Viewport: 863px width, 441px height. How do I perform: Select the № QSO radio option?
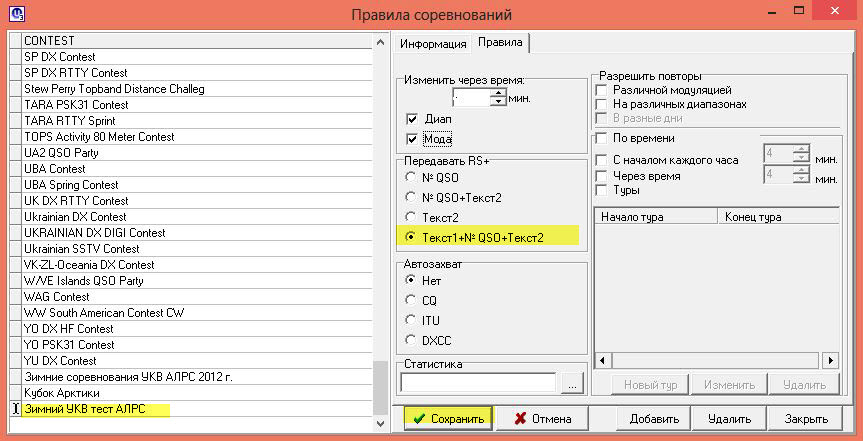[x=411, y=177]
